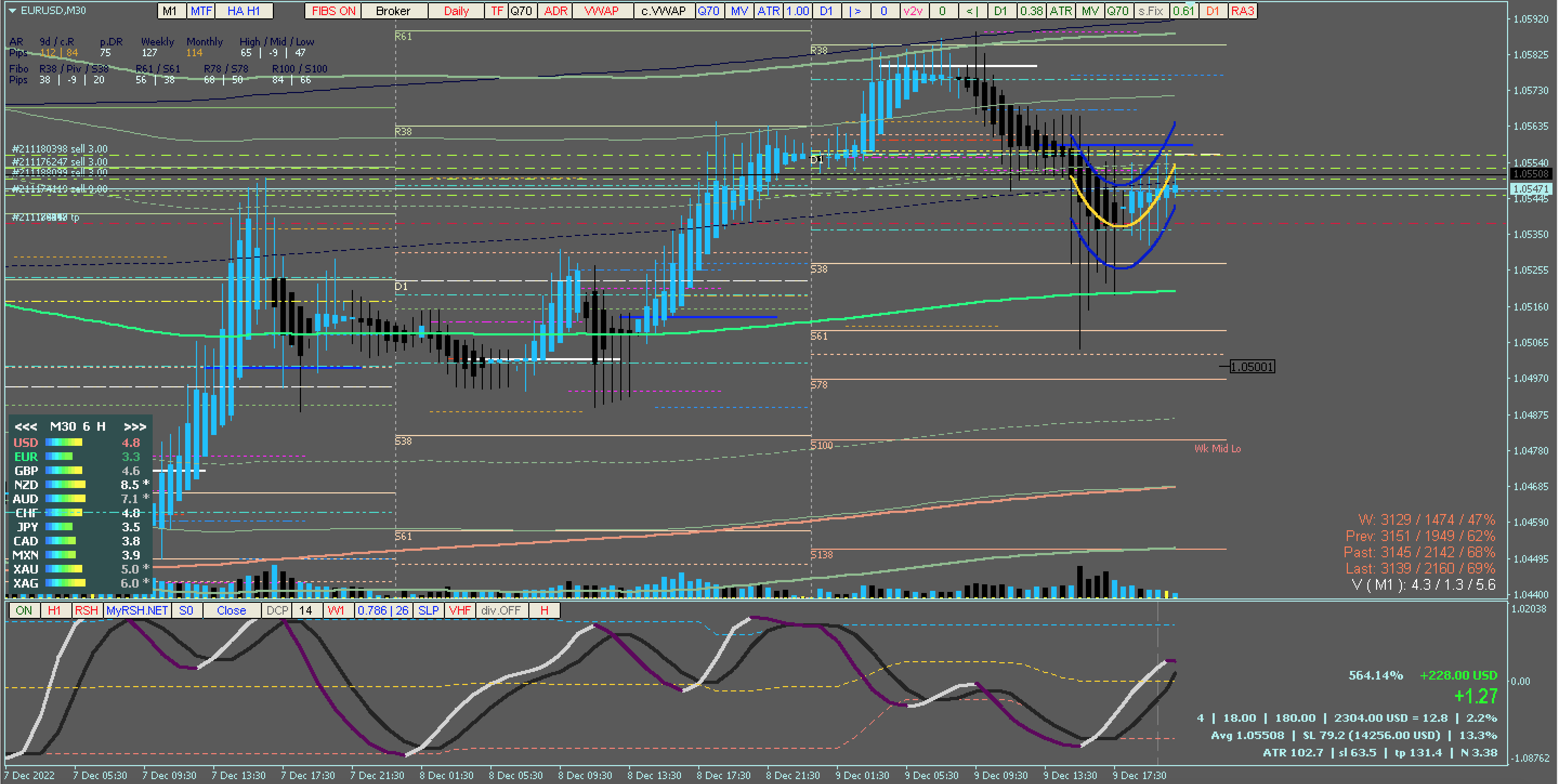Click the '<<<' arrows in currency strength panel

coord(25,426)
